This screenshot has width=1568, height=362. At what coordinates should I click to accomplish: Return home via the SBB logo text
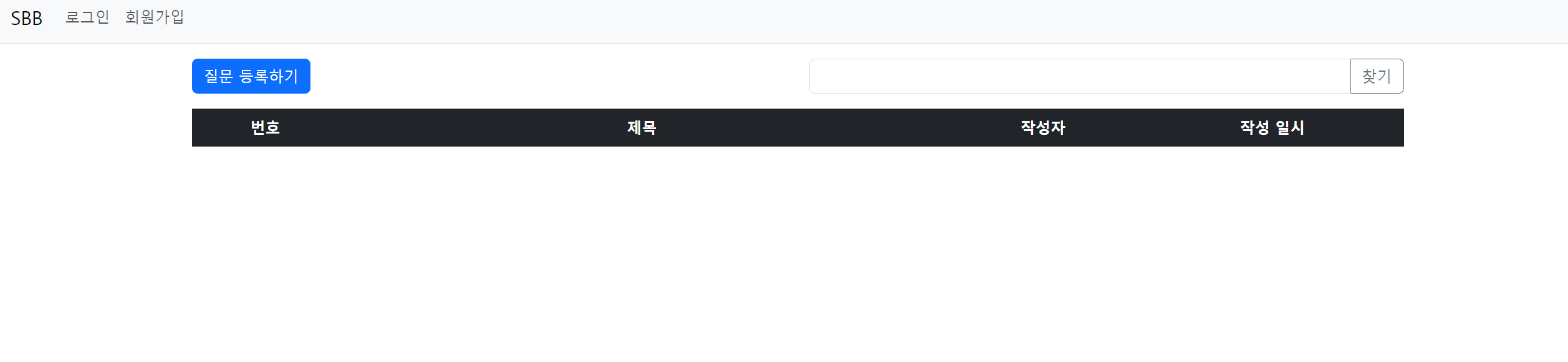27,18
